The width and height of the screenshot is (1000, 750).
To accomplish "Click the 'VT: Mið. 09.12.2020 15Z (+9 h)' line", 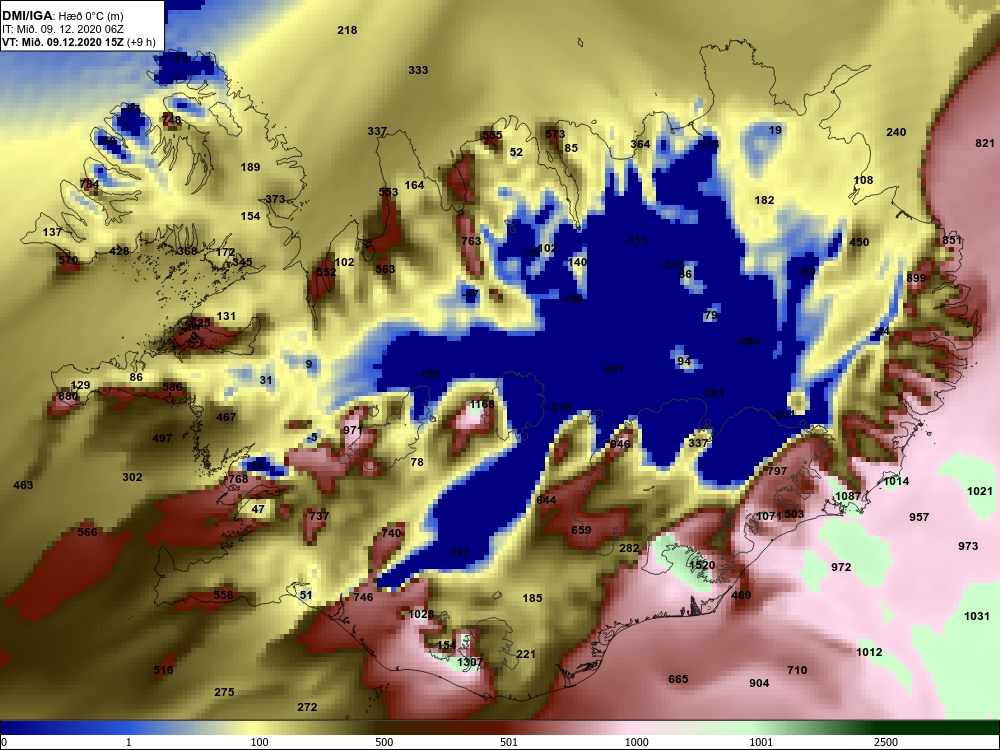I will (78, 42).
